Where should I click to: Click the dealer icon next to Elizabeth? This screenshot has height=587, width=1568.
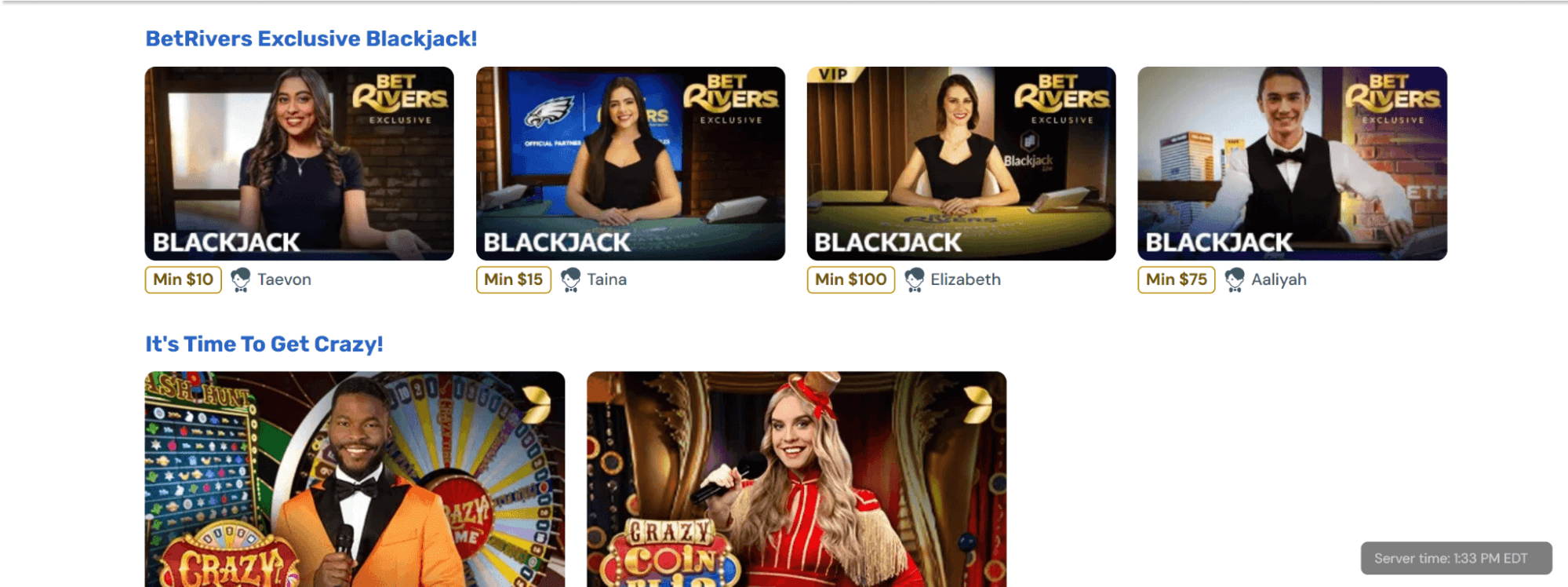[915, 279]
